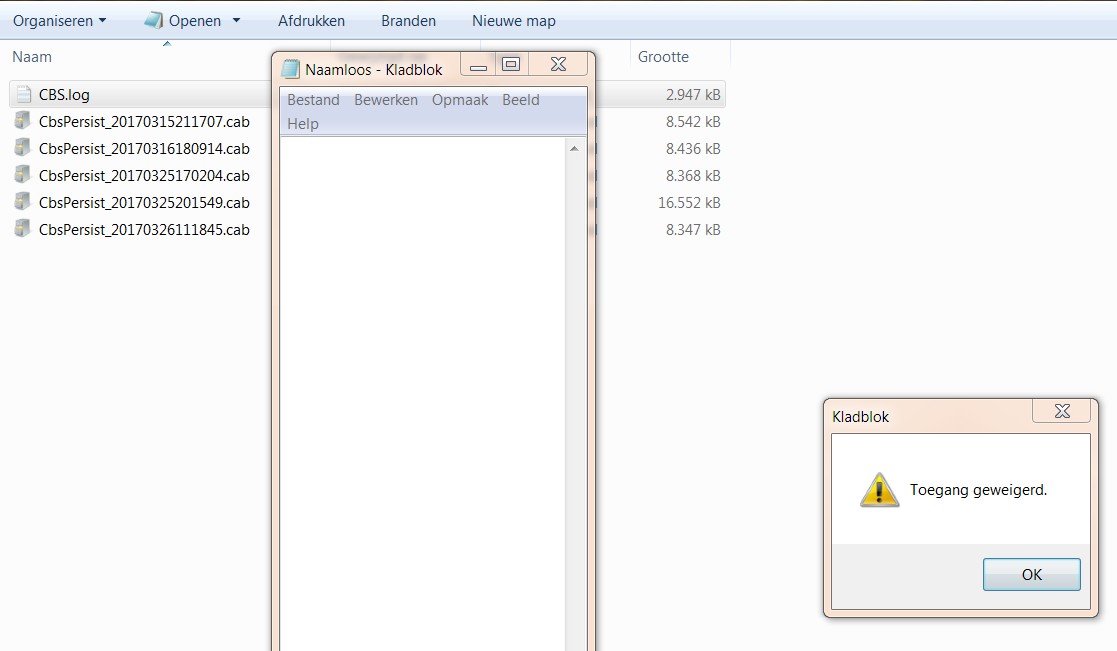Click the CbsPersist_20170326111845.cab archive icon
The image size is (1117, 651).
tap(23, 229)
